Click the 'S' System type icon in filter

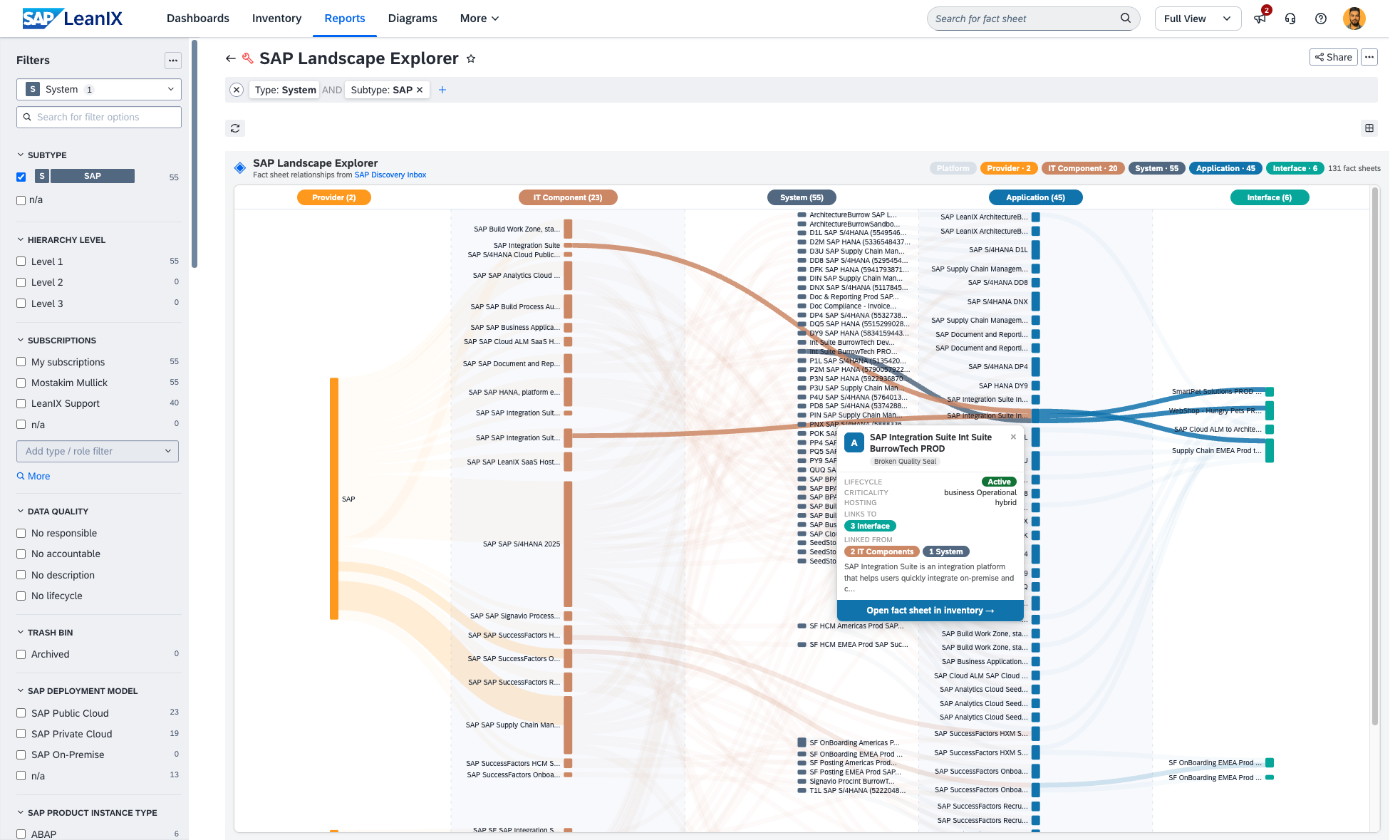33,89
